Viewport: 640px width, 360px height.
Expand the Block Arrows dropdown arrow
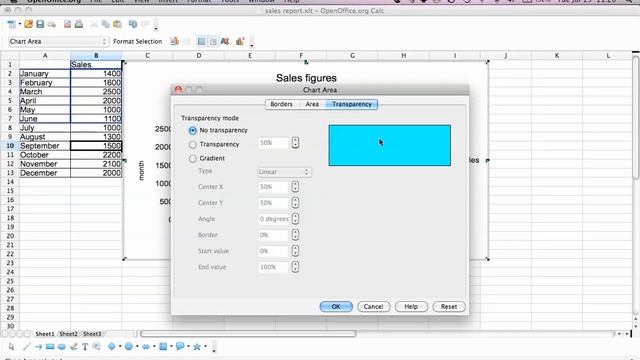154,347
